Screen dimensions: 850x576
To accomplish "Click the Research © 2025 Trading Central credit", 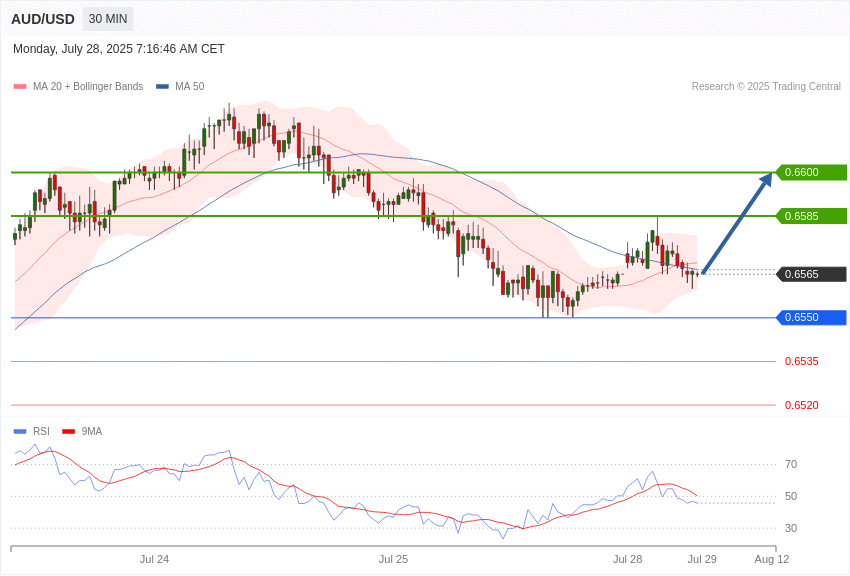I will [x=766, y=86].
